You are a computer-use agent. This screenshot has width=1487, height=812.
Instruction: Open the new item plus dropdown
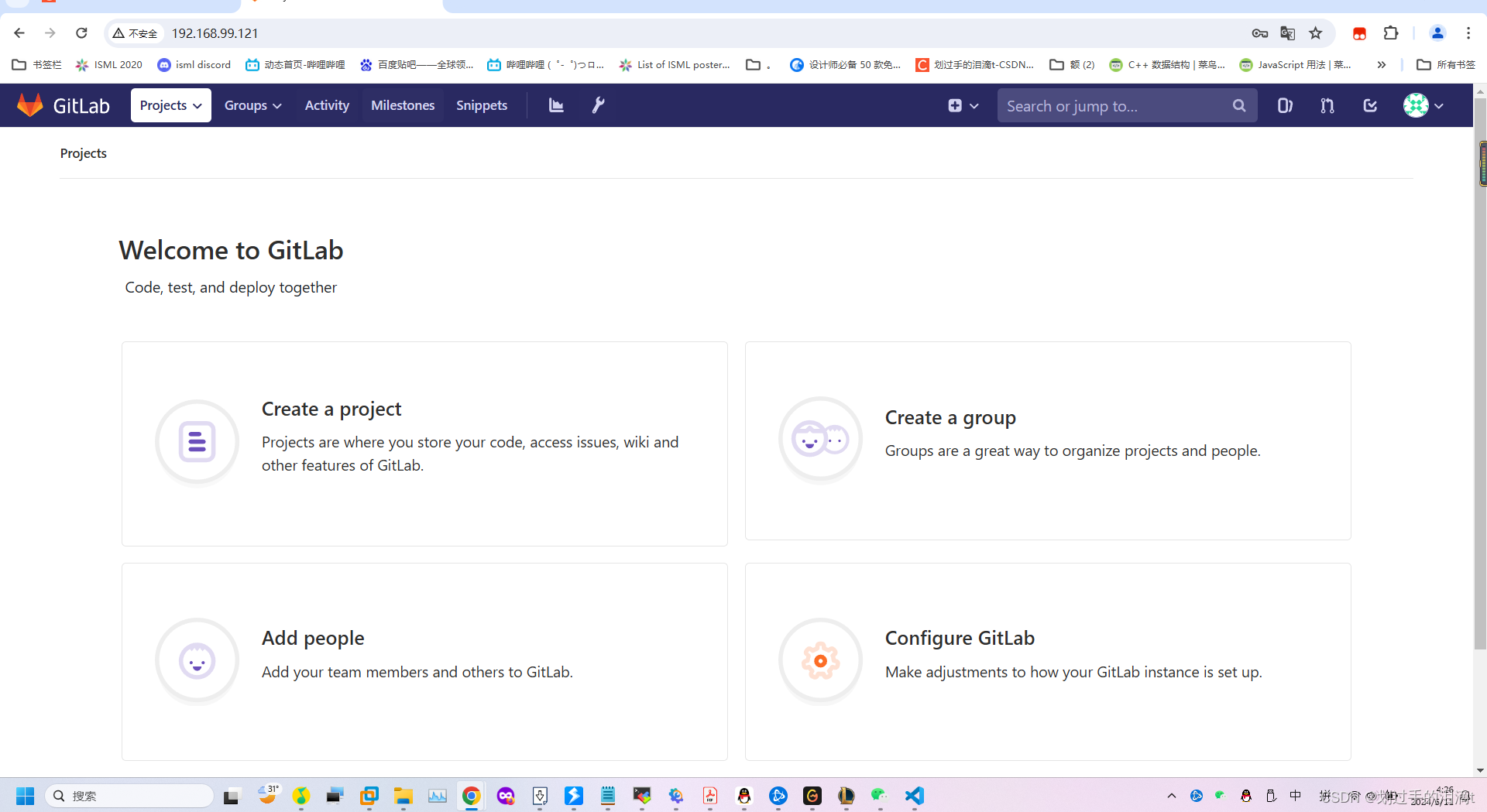click(x=963, y=105)
